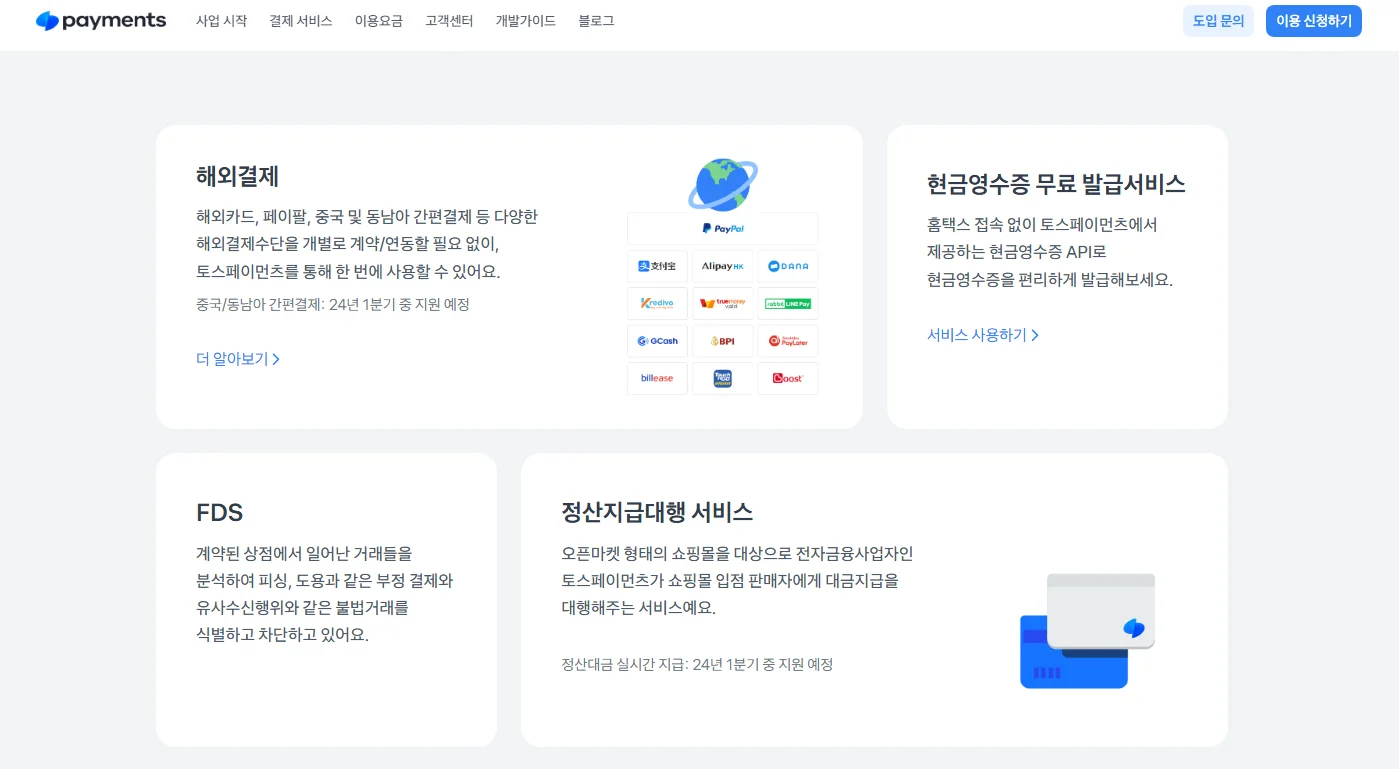
Task: Select the Kredivo payment icon
Action: pyautogui.click(x=657, y=303)
